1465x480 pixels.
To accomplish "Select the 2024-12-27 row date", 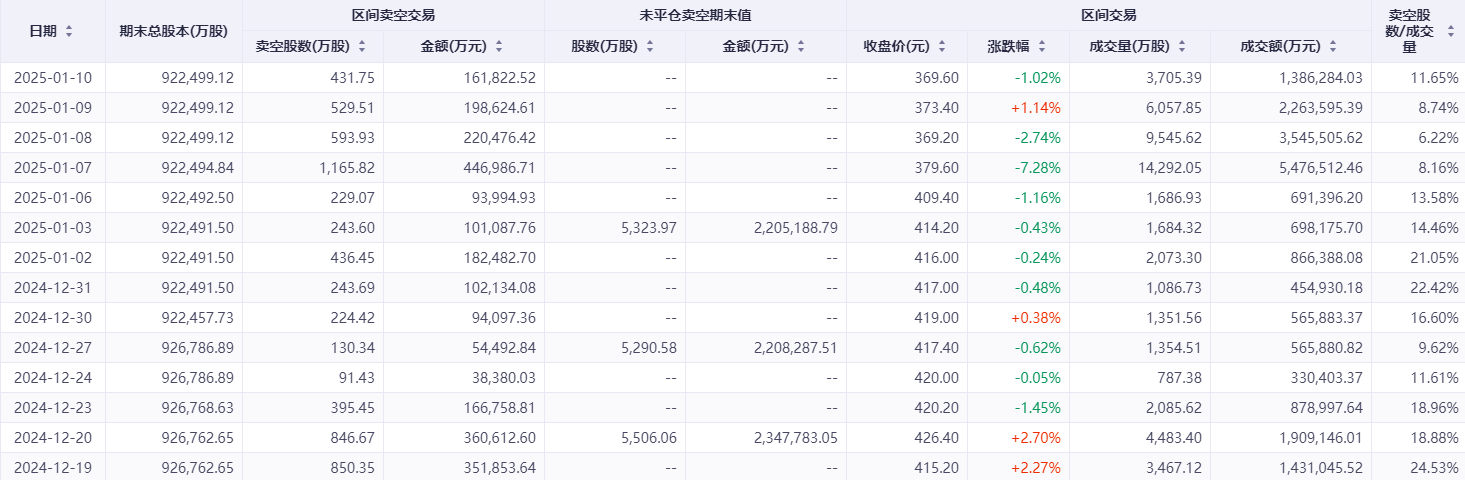I will pos(53,347).
